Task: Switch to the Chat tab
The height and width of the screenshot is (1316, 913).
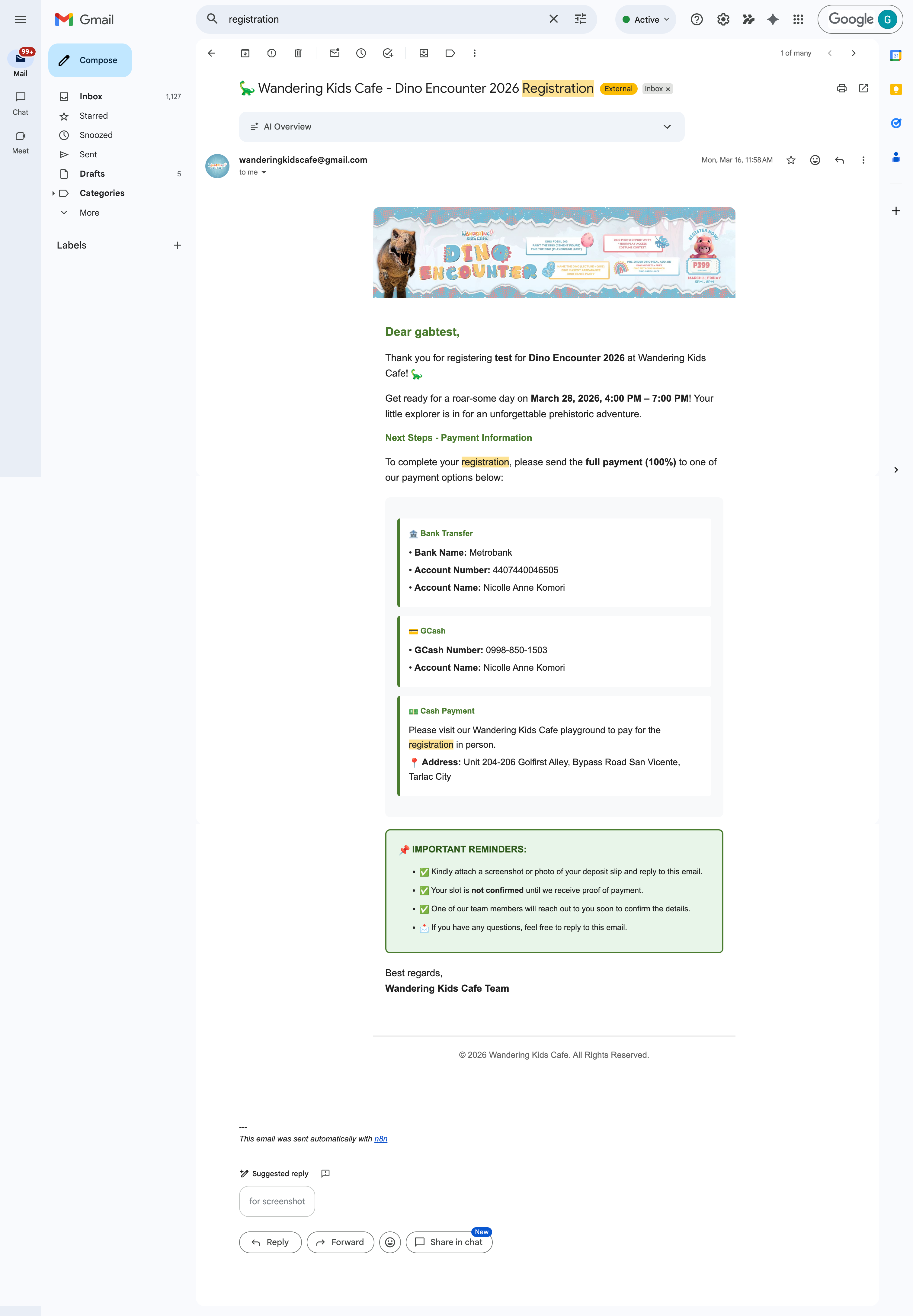Action: tap(21, 103)
